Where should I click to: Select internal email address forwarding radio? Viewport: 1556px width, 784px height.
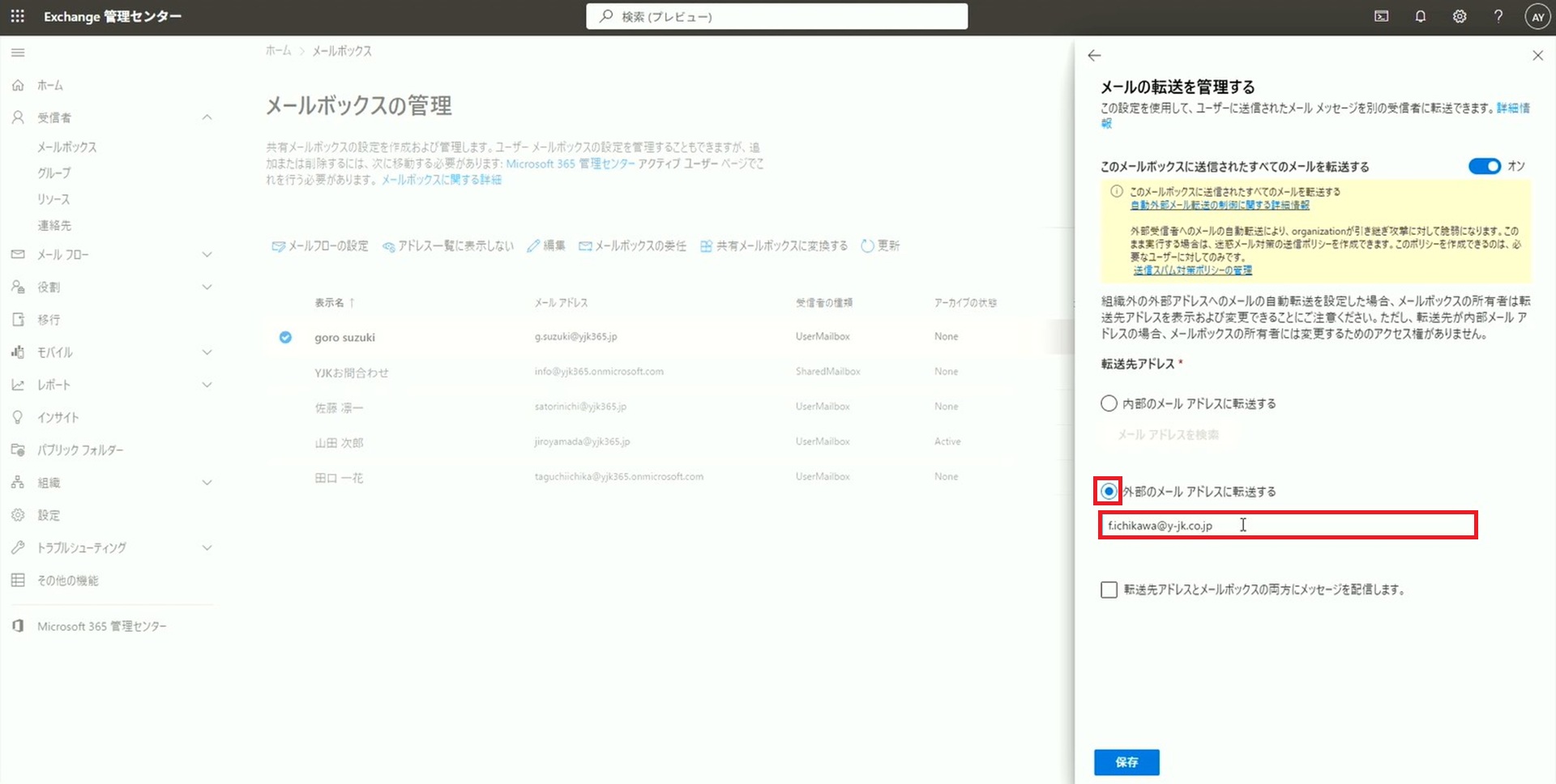[x=1109, y=403]
